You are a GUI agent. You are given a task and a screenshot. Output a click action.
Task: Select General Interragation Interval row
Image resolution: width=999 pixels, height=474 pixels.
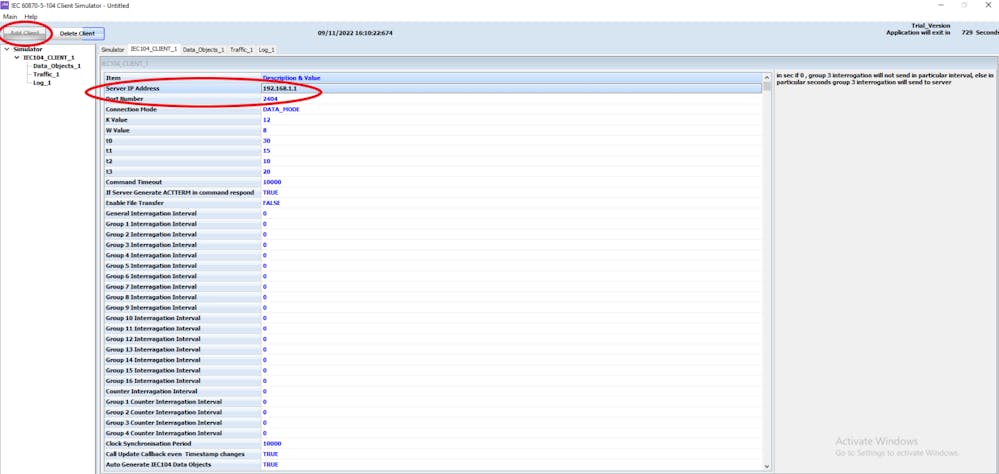point(432,213)
